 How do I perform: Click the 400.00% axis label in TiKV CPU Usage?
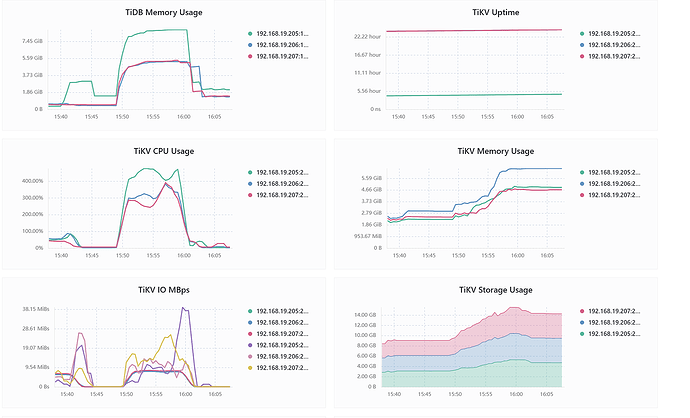point(32,181)
